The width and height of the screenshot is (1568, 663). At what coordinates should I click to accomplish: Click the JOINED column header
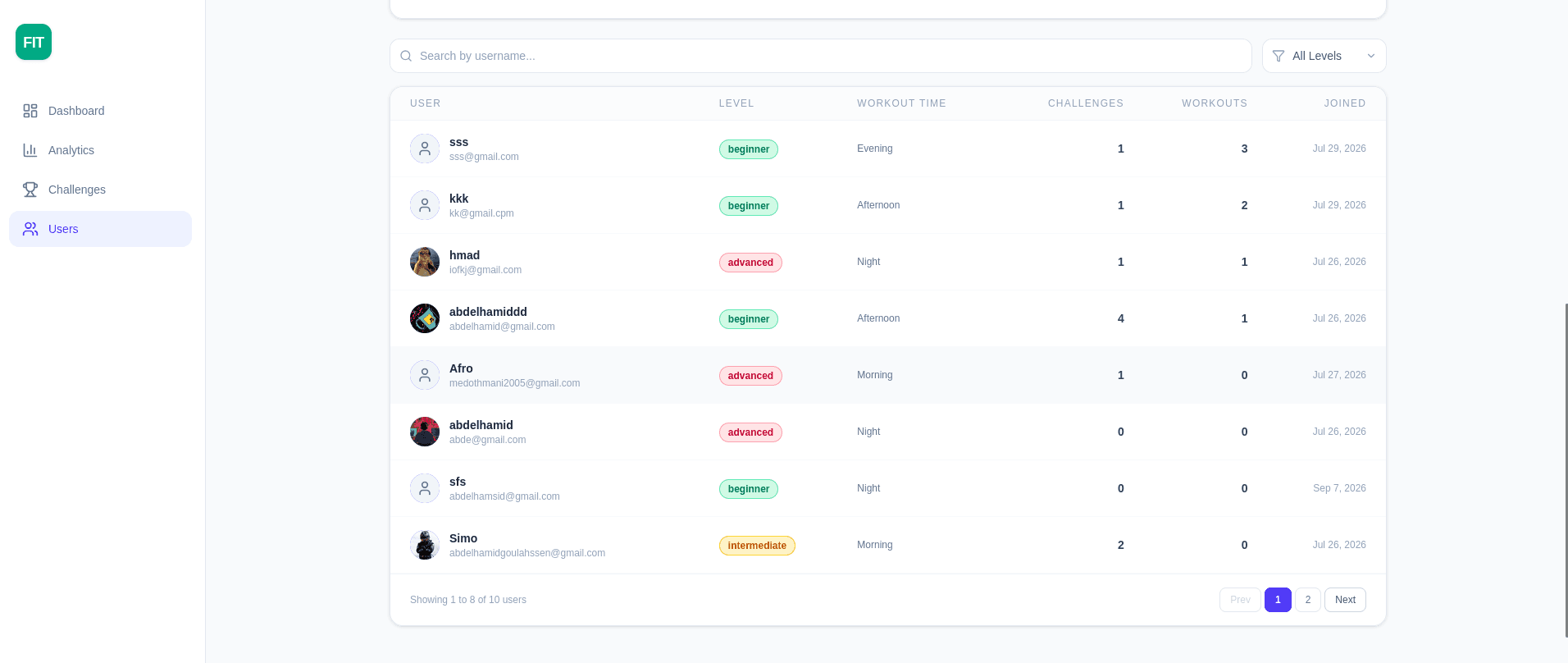(x=1345, y=103)
